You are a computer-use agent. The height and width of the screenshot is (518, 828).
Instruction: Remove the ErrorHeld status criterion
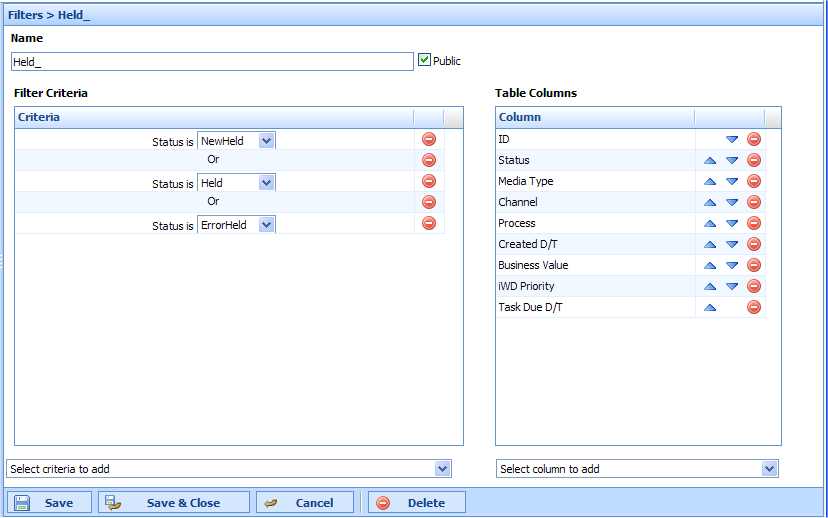(429, 223)
